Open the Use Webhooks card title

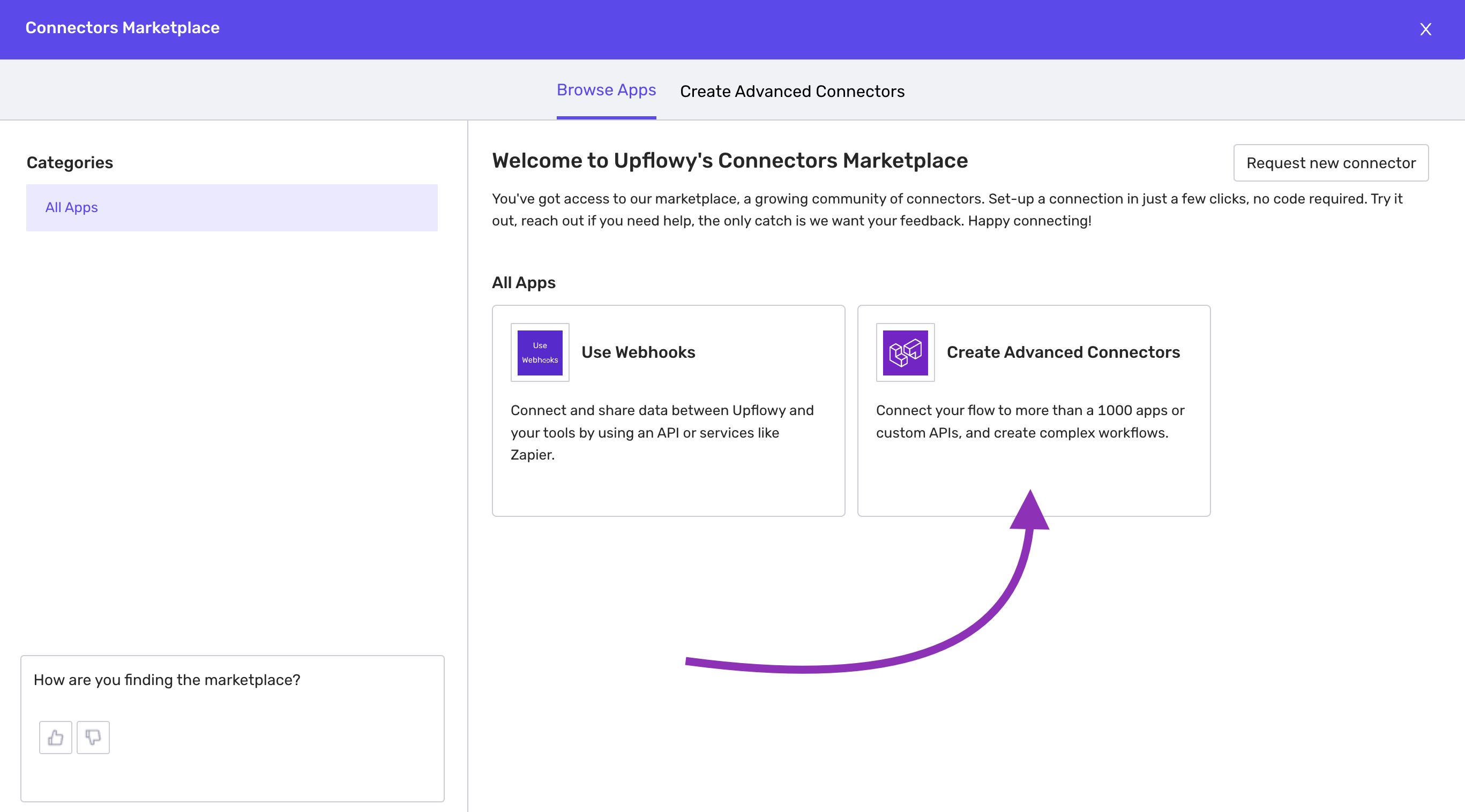point(638,352)
